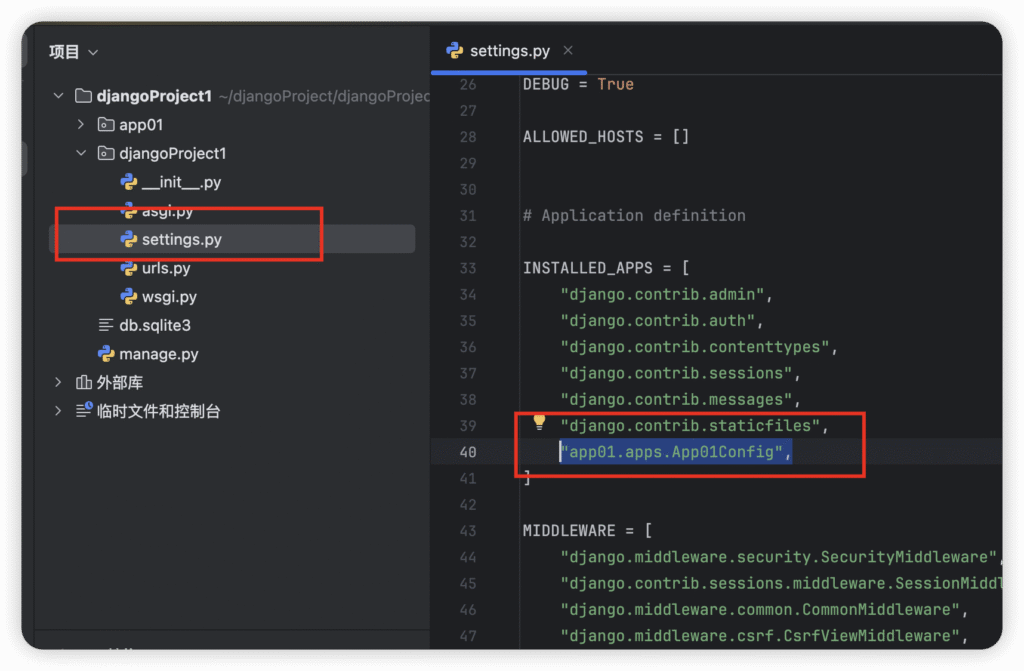Screen dimensions: 1024x671
Task: Open asgi.py in the project tree
Action: point(168,211)
